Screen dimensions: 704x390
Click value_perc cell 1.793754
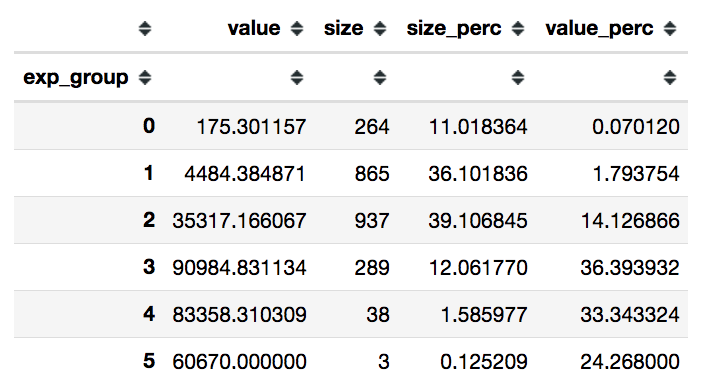pos(636,174)
